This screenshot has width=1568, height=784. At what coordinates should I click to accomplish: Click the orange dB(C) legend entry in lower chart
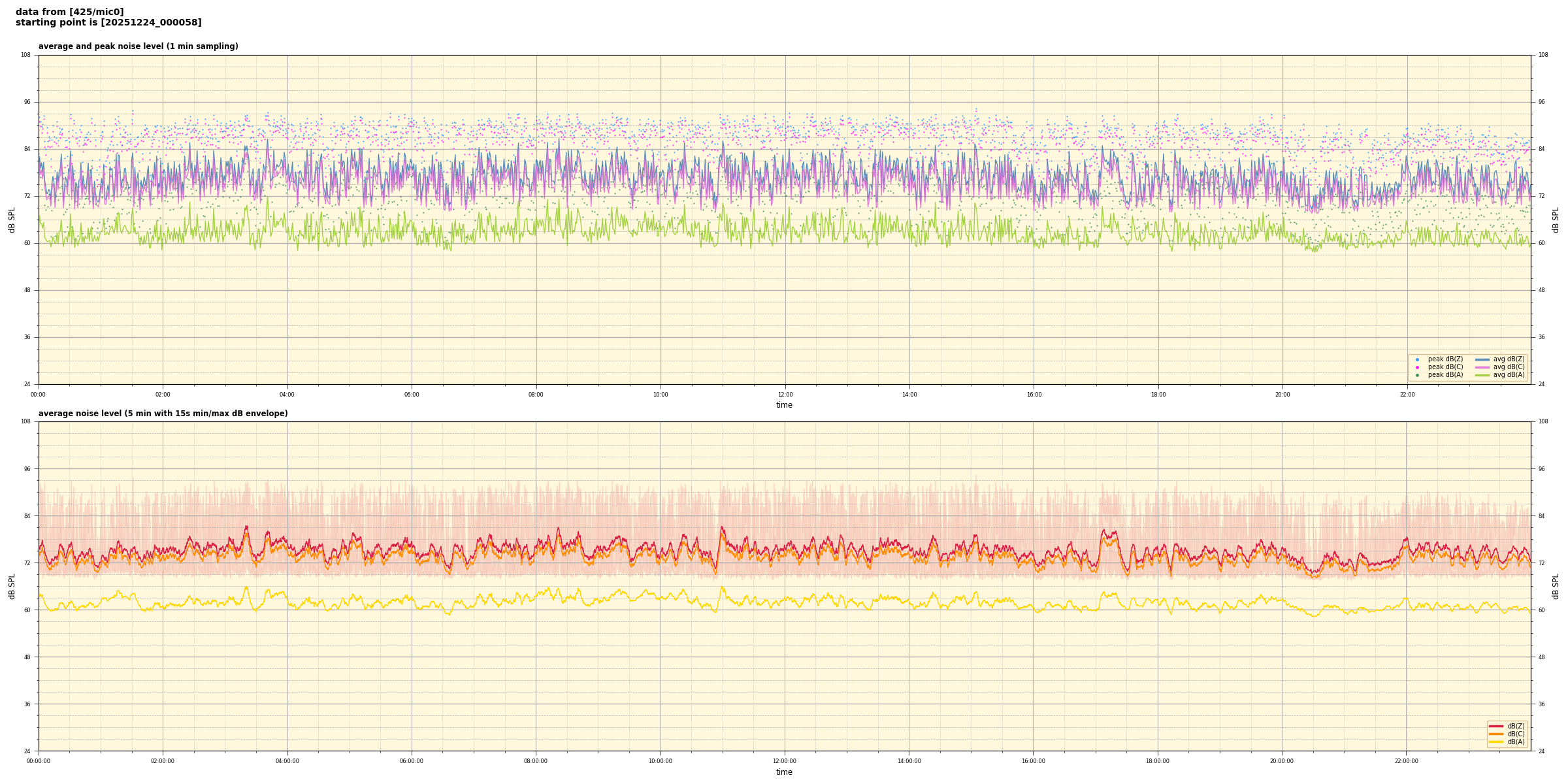1496,734
